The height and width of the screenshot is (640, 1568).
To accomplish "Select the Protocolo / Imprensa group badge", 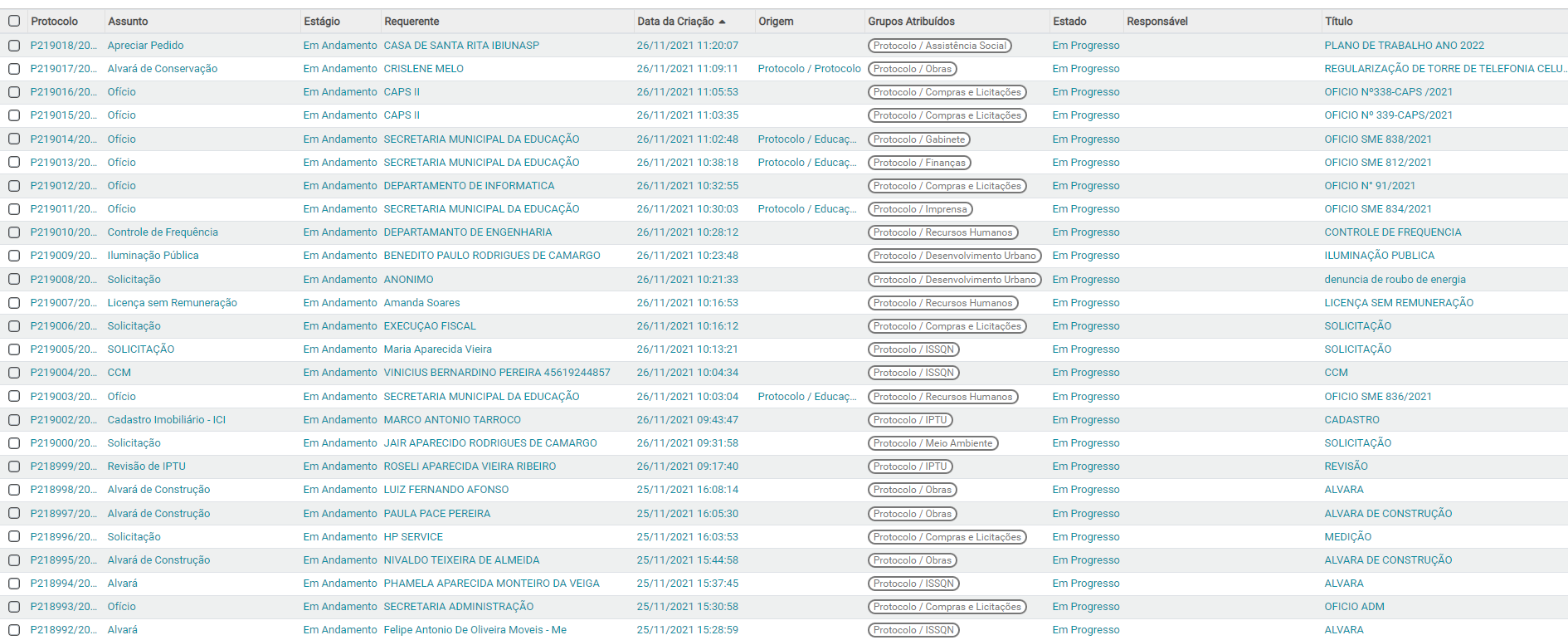I will pyautogui.click(x=919, y=209).
